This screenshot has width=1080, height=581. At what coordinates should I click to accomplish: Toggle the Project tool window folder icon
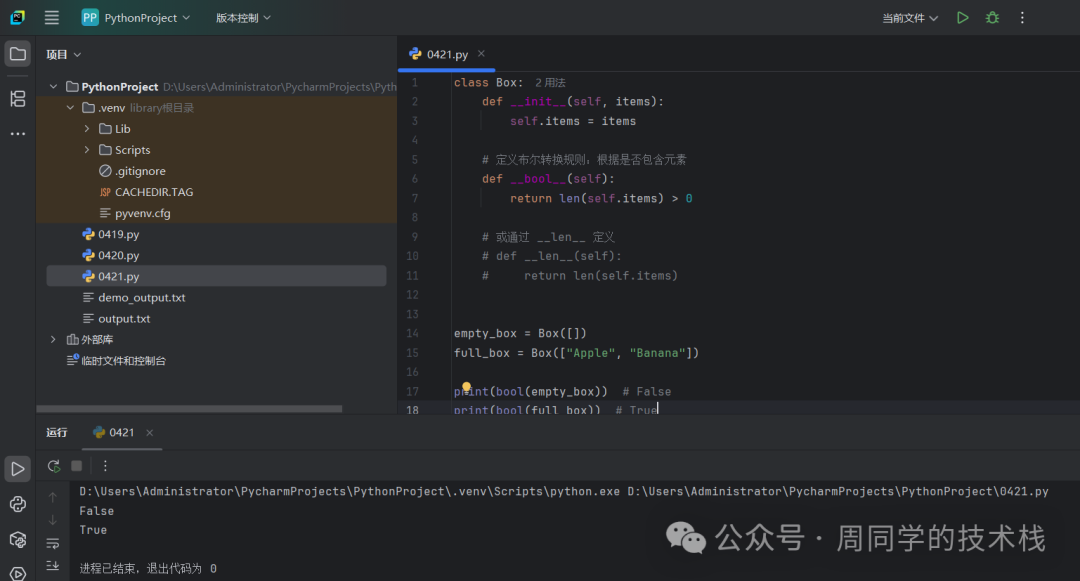[x=17, y=54]
